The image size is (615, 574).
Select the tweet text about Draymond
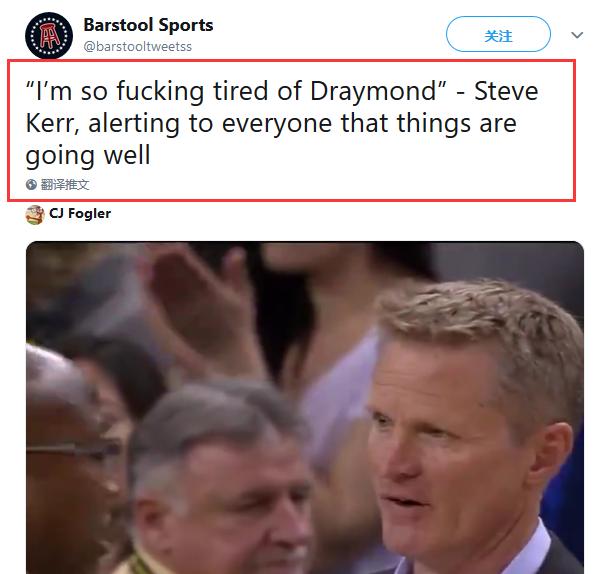coord(282,123)
